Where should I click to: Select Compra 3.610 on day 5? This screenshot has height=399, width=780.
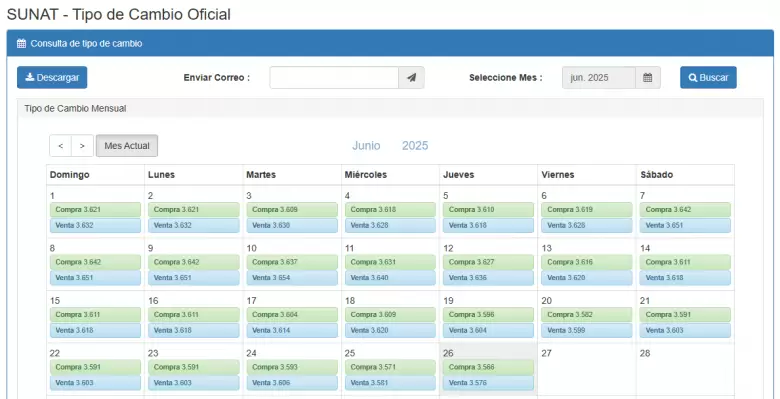pos(488,209)
